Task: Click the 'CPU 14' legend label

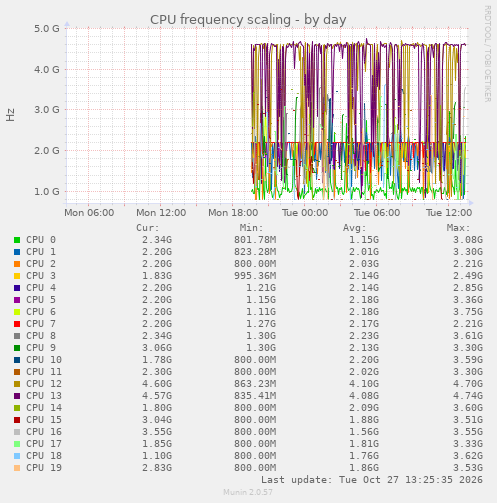Action: [x=44, y=408]
